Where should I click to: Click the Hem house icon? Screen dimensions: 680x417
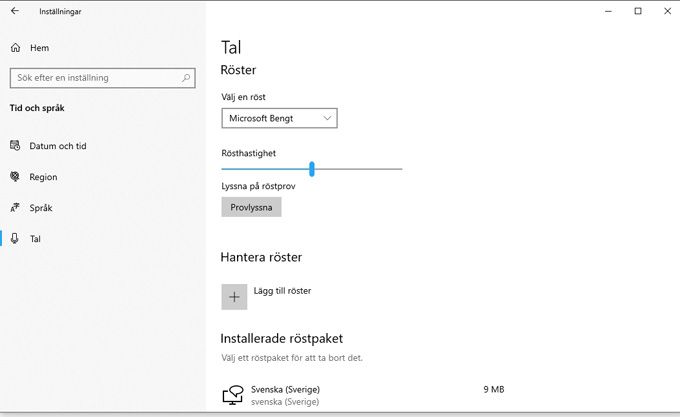[x=16, y=48]
